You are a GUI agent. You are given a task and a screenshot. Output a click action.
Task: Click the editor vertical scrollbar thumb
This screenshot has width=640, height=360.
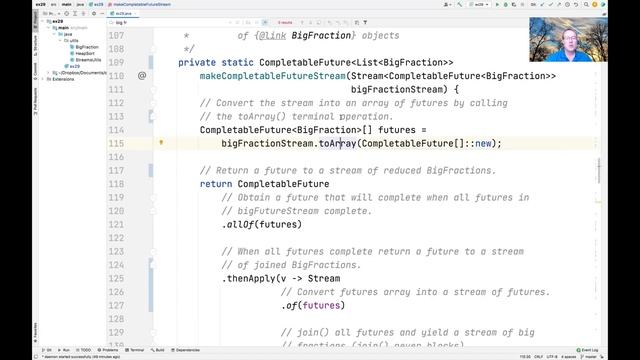pyautogui.click(x=599, y=171)
